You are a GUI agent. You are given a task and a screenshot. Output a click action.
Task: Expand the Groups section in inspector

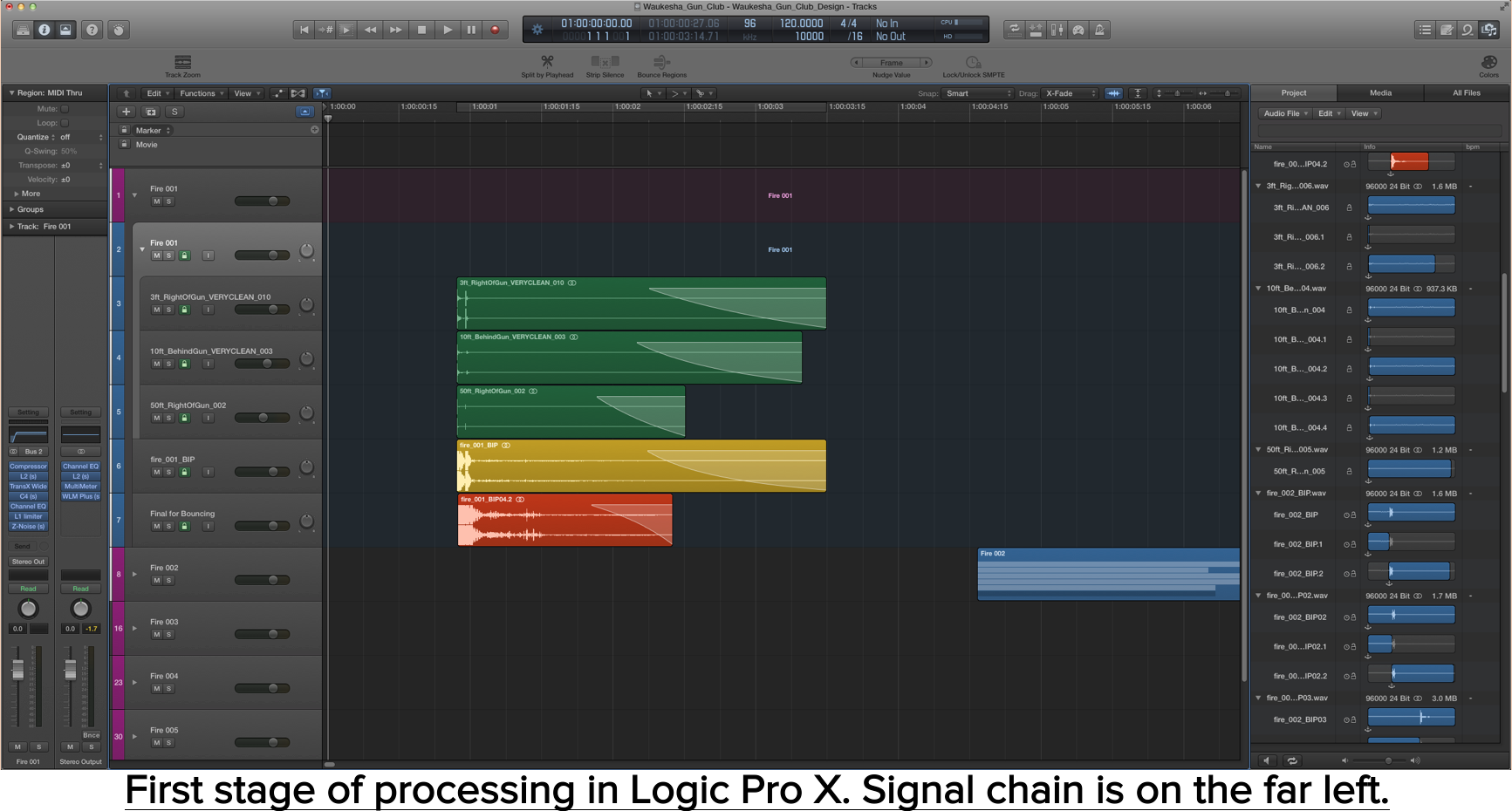[x=11, y=209]
